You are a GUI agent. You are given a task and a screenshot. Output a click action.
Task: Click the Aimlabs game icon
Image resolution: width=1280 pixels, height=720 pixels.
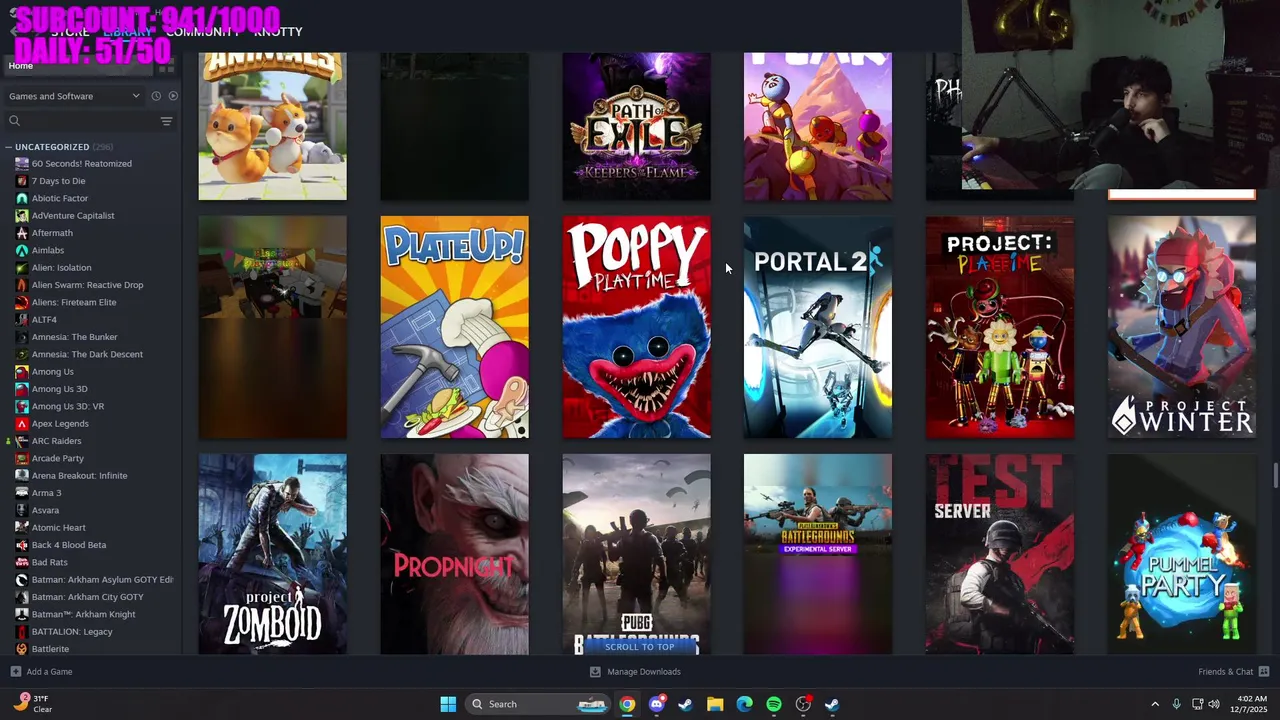(22, 250)
